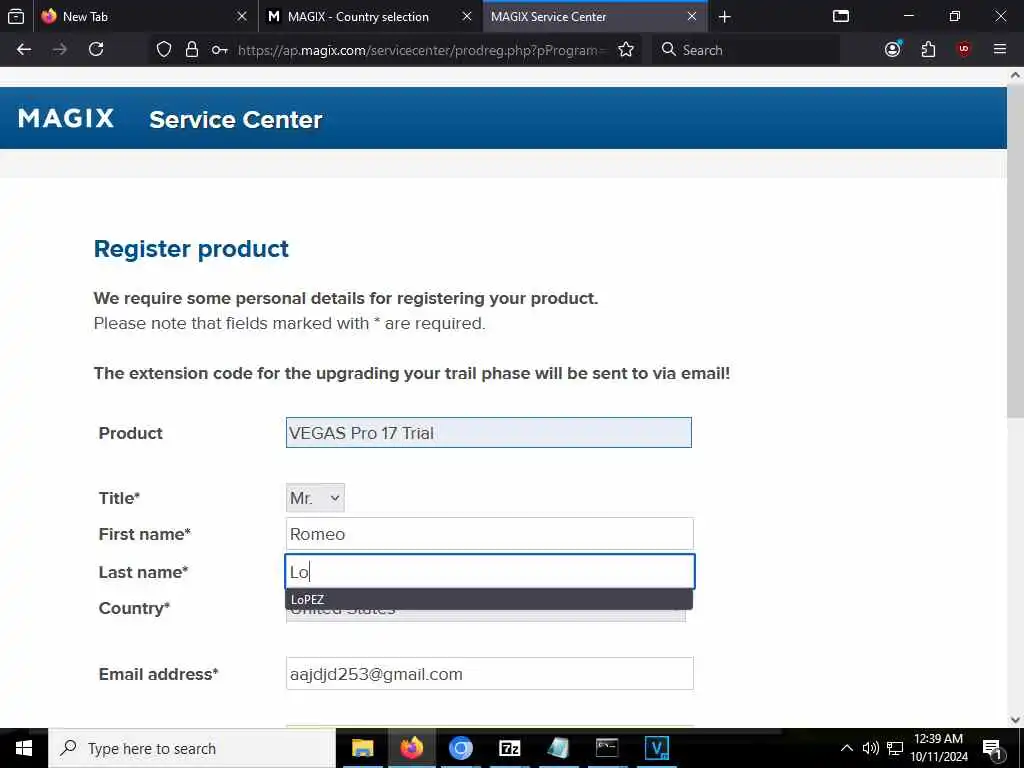Open the blue circular browser taskbar icon

(460, 748)
